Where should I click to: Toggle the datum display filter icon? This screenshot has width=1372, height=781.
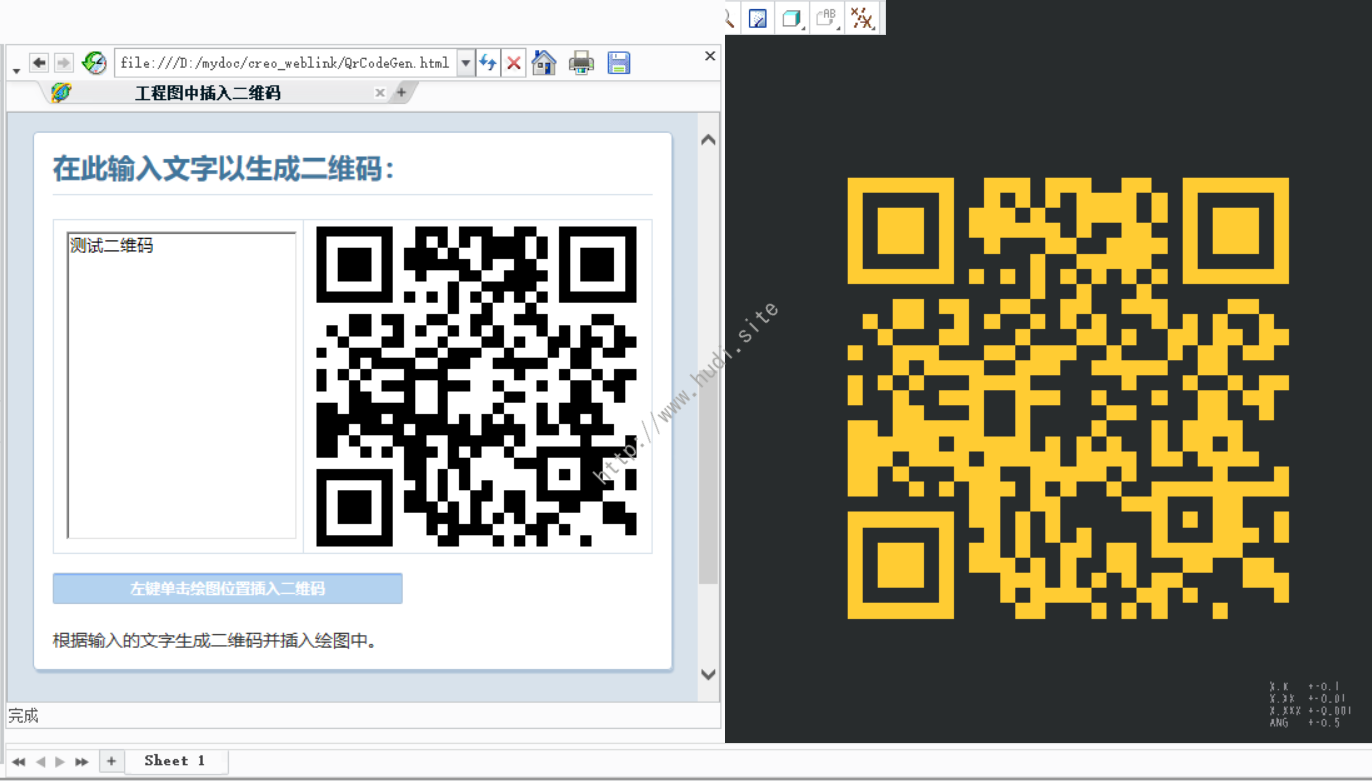click(x=862, y=18)
